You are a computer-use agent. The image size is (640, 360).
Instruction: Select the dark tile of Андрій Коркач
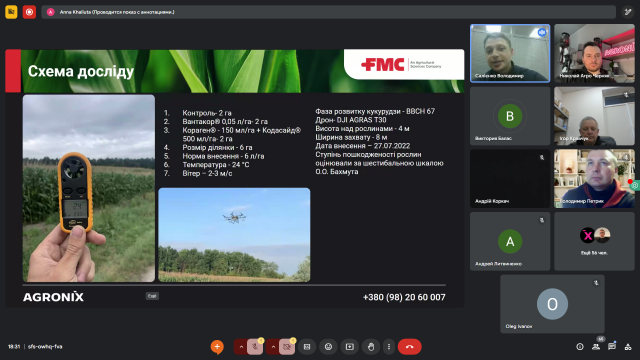point(510,178)
